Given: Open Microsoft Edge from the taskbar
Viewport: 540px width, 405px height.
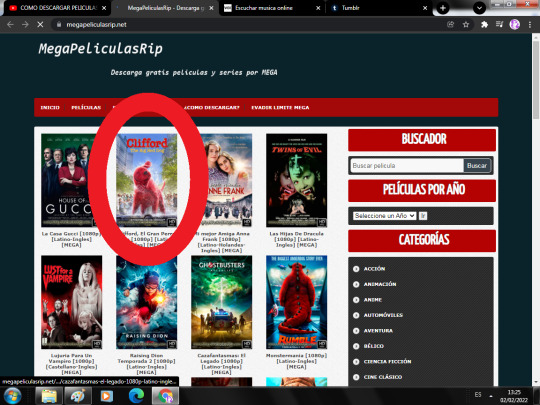Looking at the screenshot, I should point(136,396).
